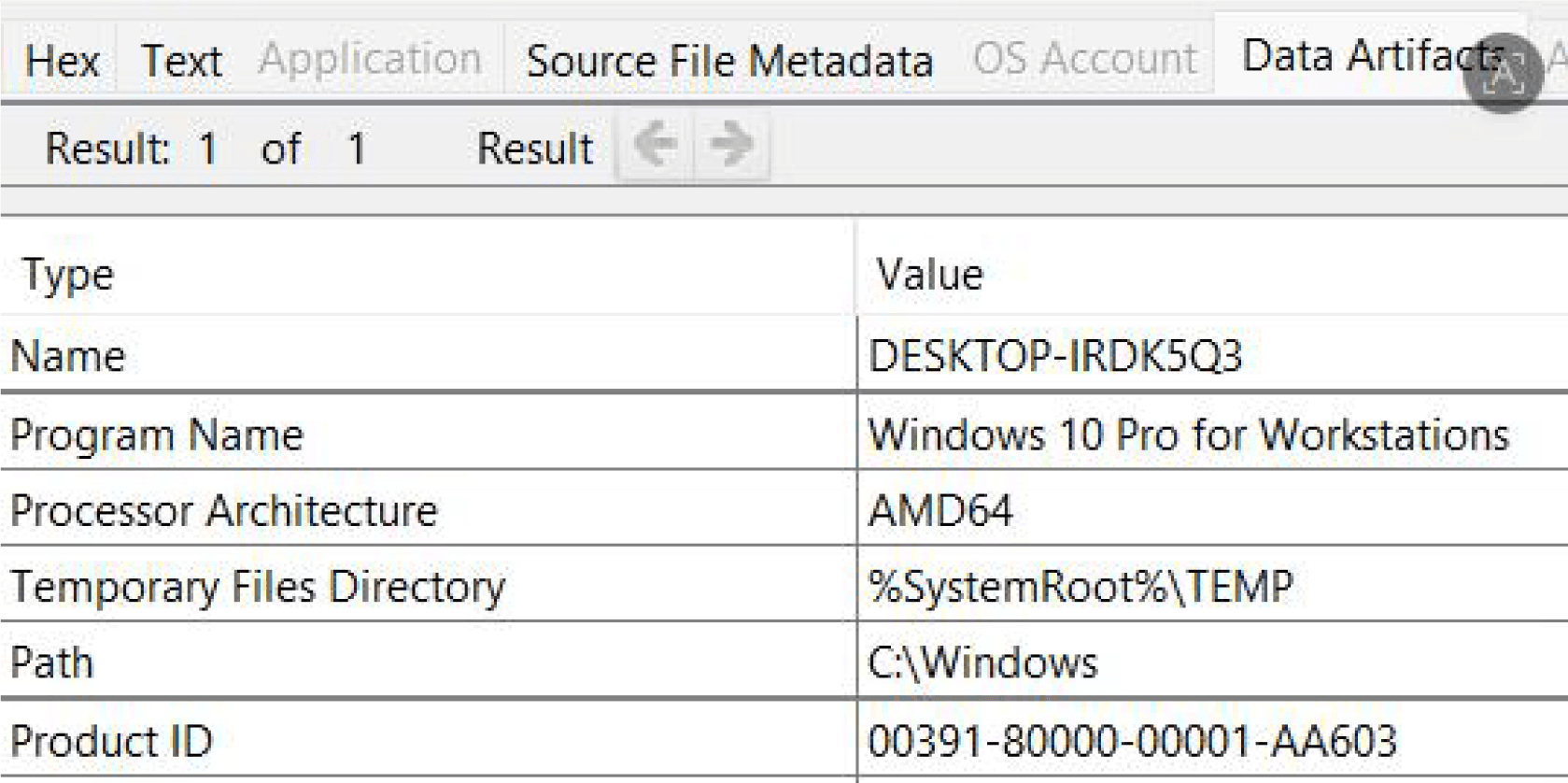
Task: Switch to the OS Account tab
Action: click(x=1084, y=60)
